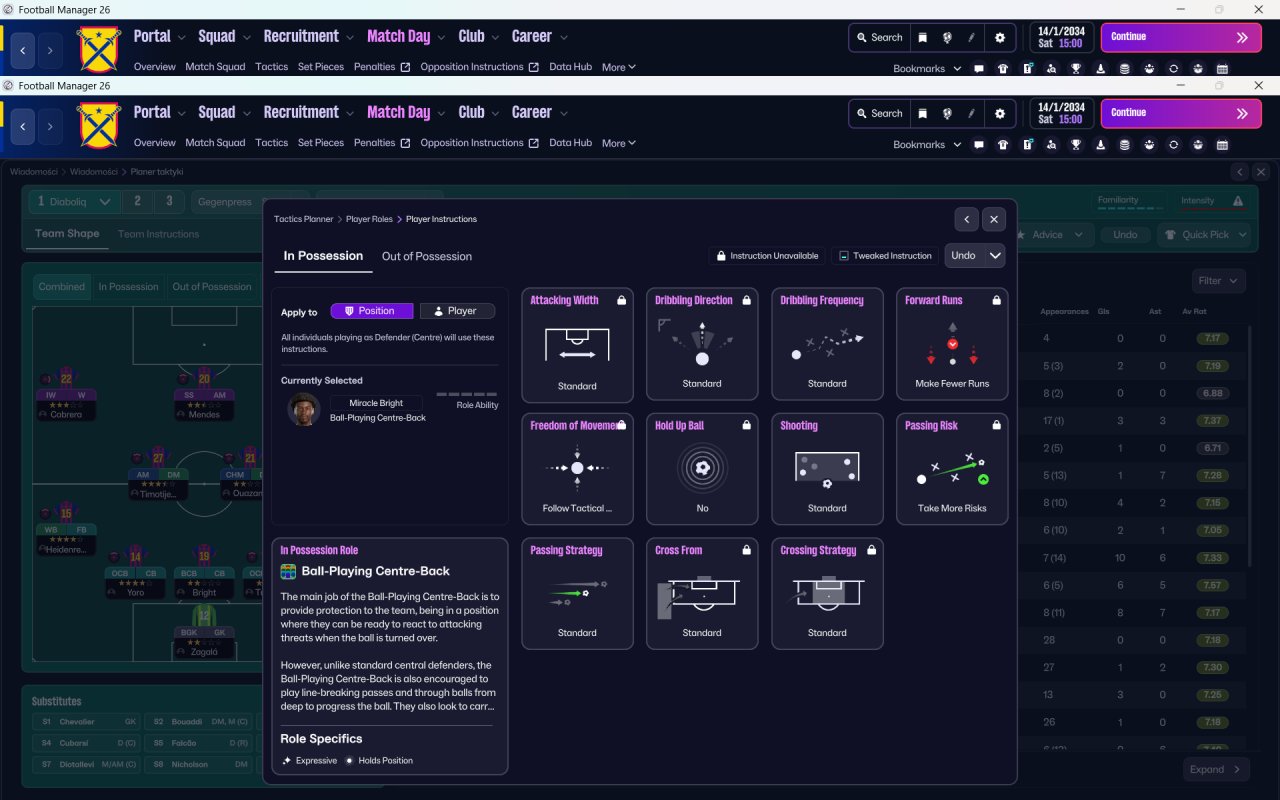Open the gear settings icon in back window
The image size is (1280, 800).
[1000, 37]
